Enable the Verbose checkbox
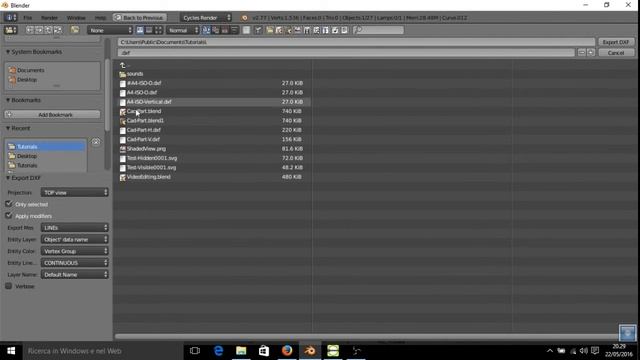 9,286
